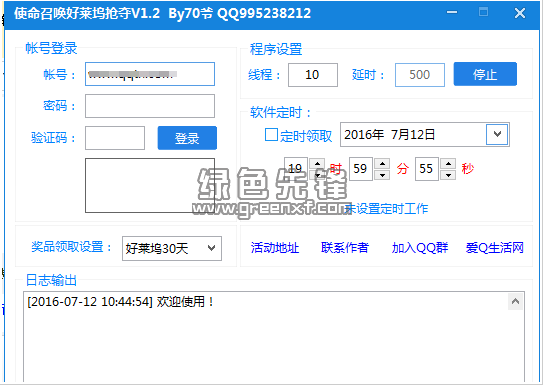544x387 pixels.
Task: Open the date picker dropdown arrow
Action: tap(497, 134)
